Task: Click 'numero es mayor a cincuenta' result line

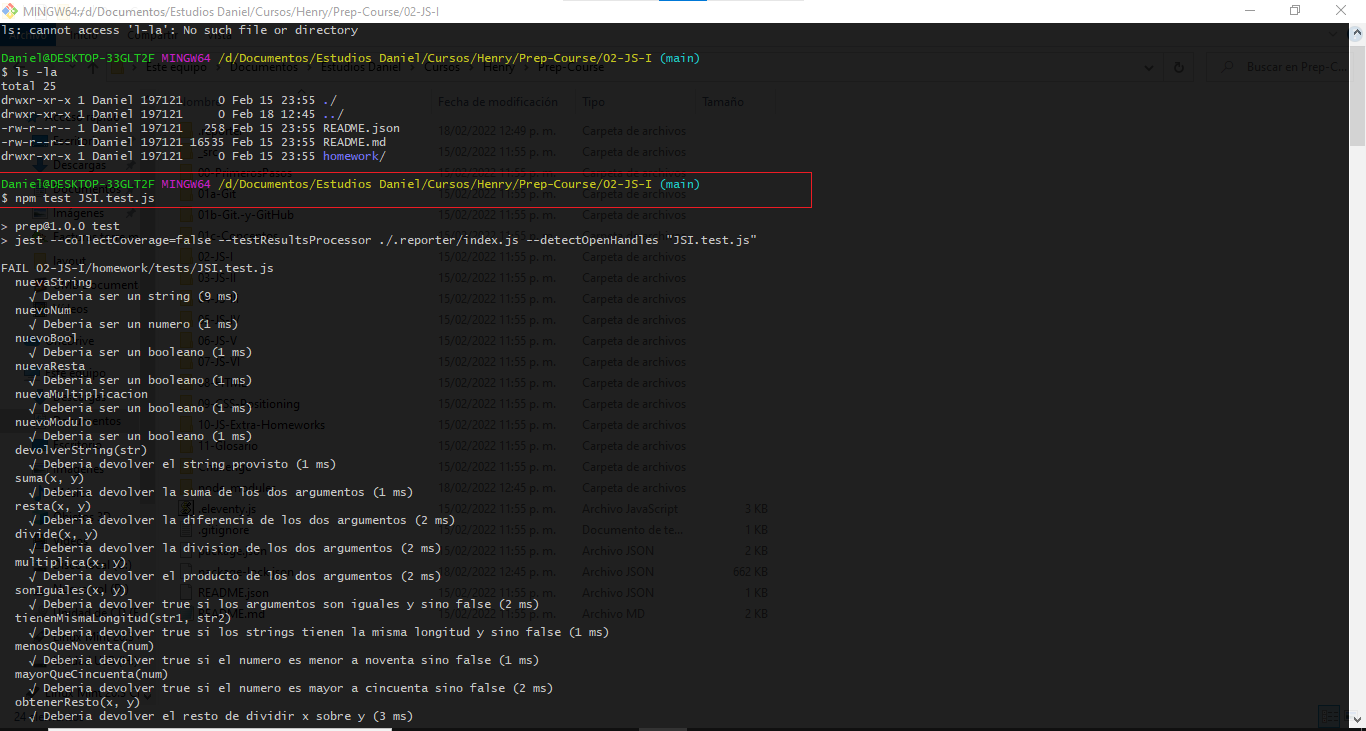Action: click(x=291, y=688)
